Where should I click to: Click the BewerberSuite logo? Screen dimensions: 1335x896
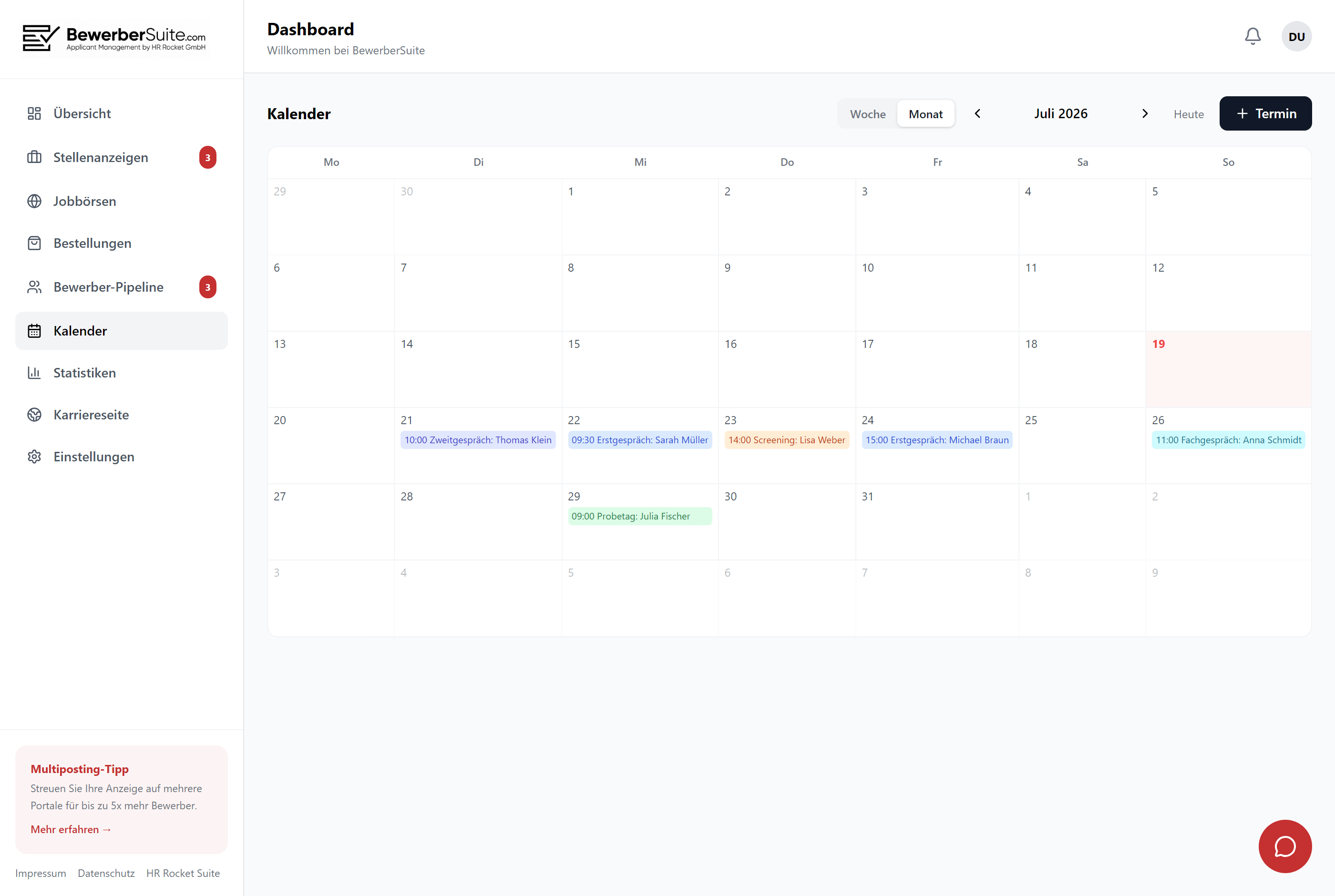pos(114,38)
